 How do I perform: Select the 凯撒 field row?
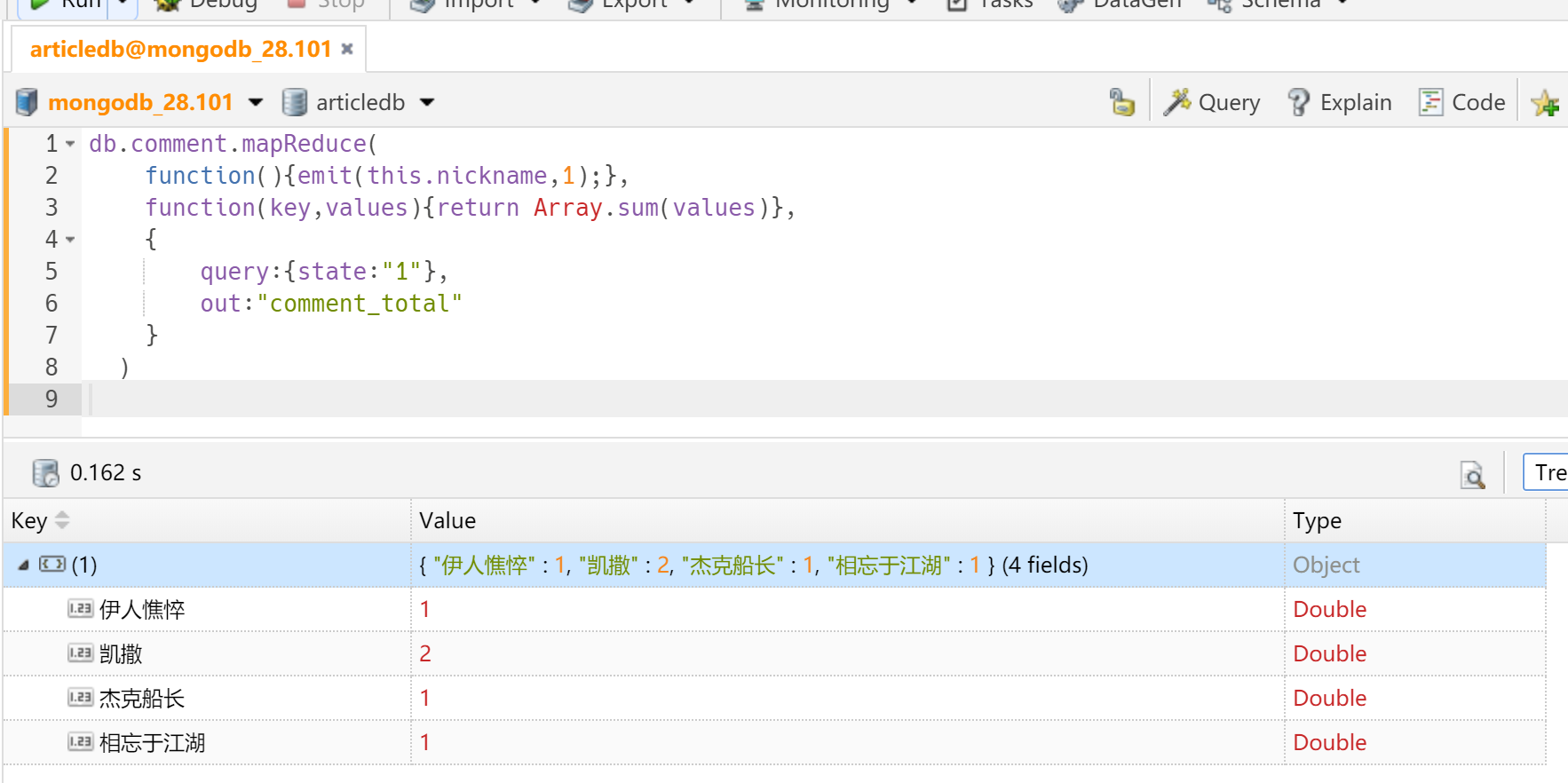(x=121, y=654)
